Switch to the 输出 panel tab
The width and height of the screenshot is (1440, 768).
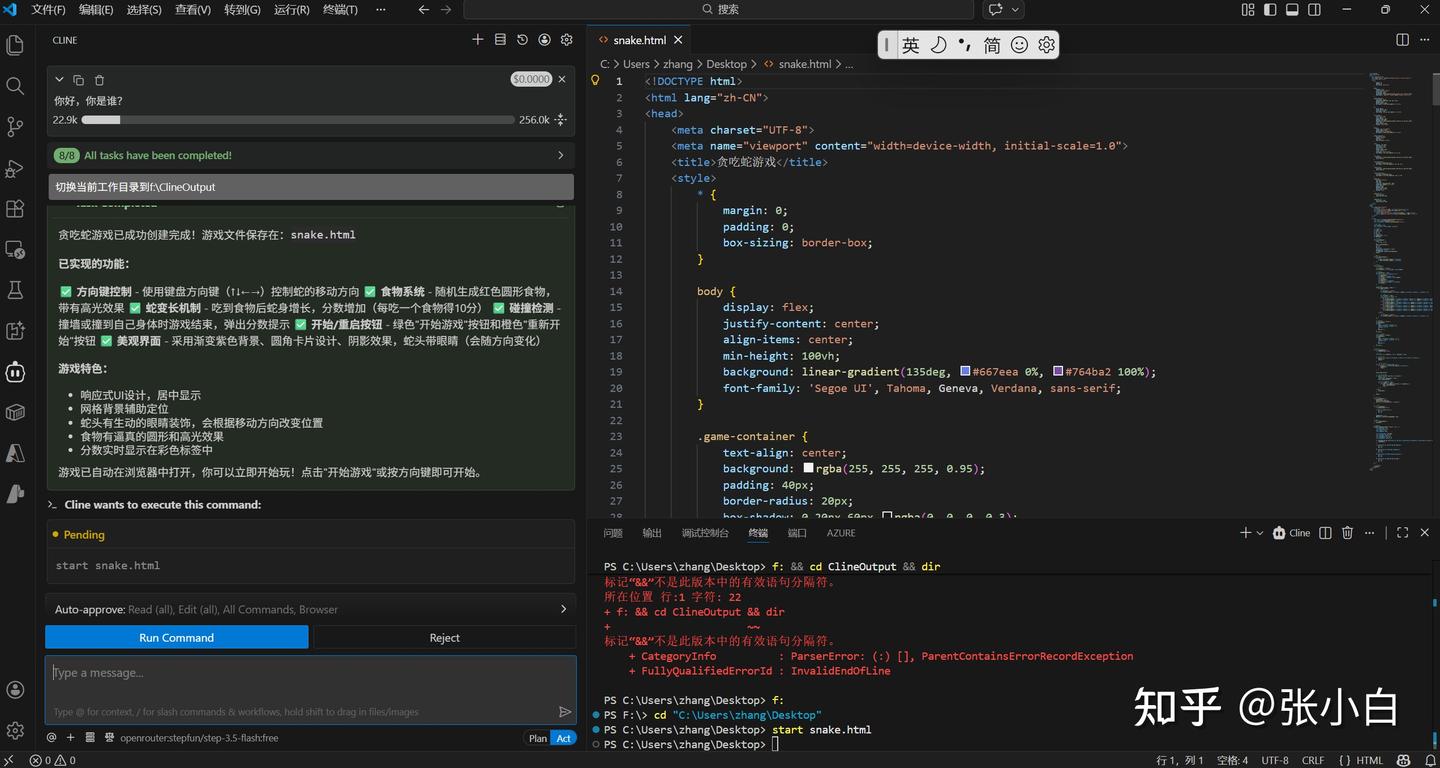(x=652, y=533)
